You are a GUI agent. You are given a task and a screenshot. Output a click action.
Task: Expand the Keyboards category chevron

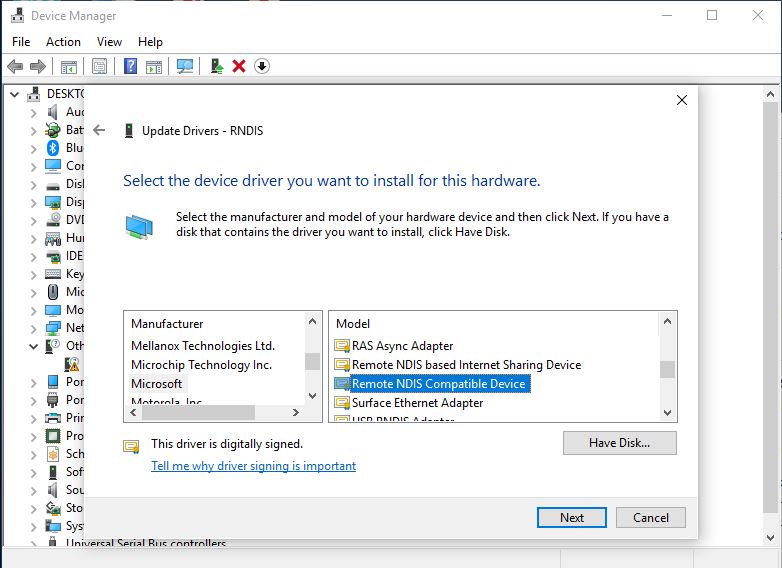pos(33,275)
